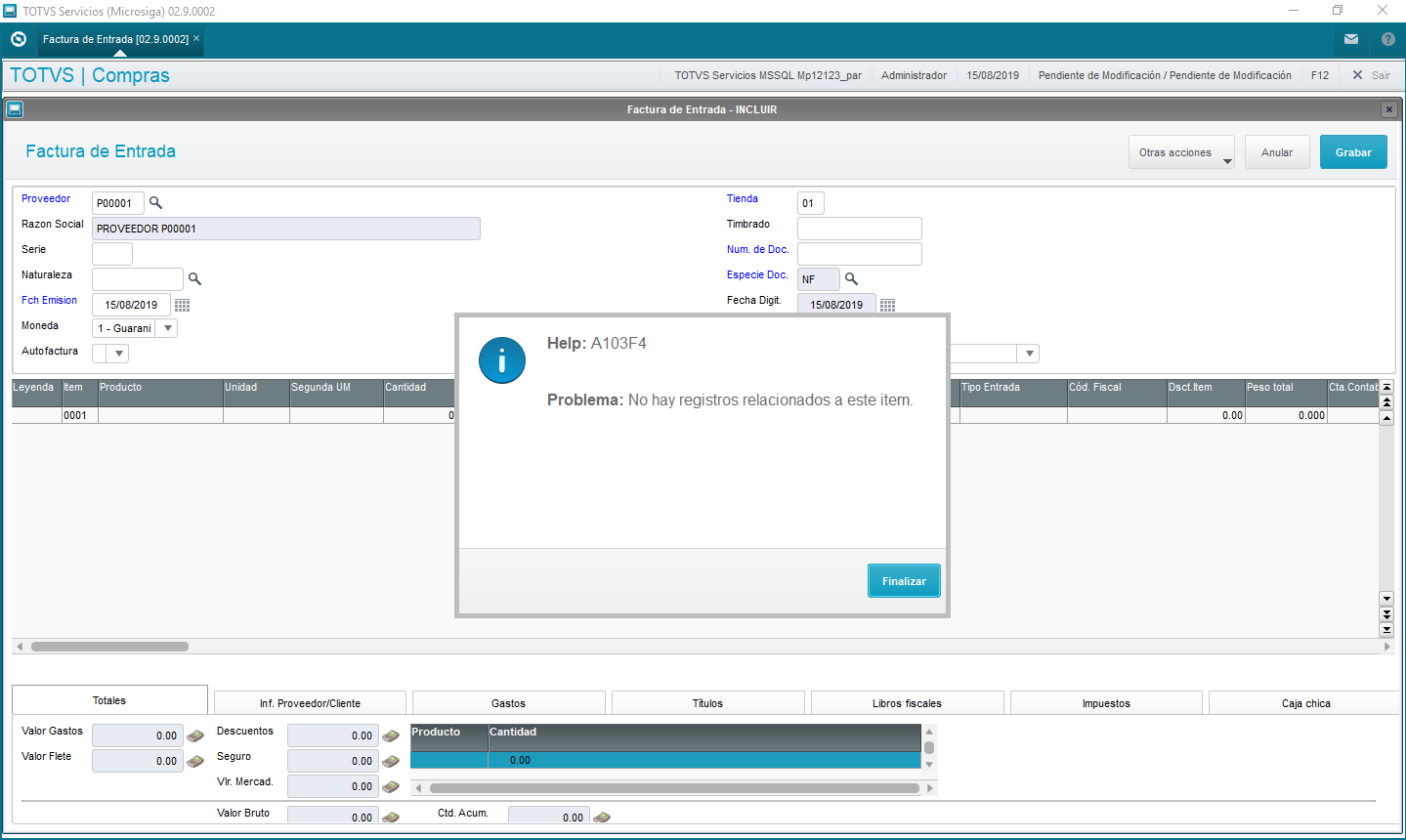
Task: Switch to the Caja chica tab
Action: click(x=1305, y=703)
